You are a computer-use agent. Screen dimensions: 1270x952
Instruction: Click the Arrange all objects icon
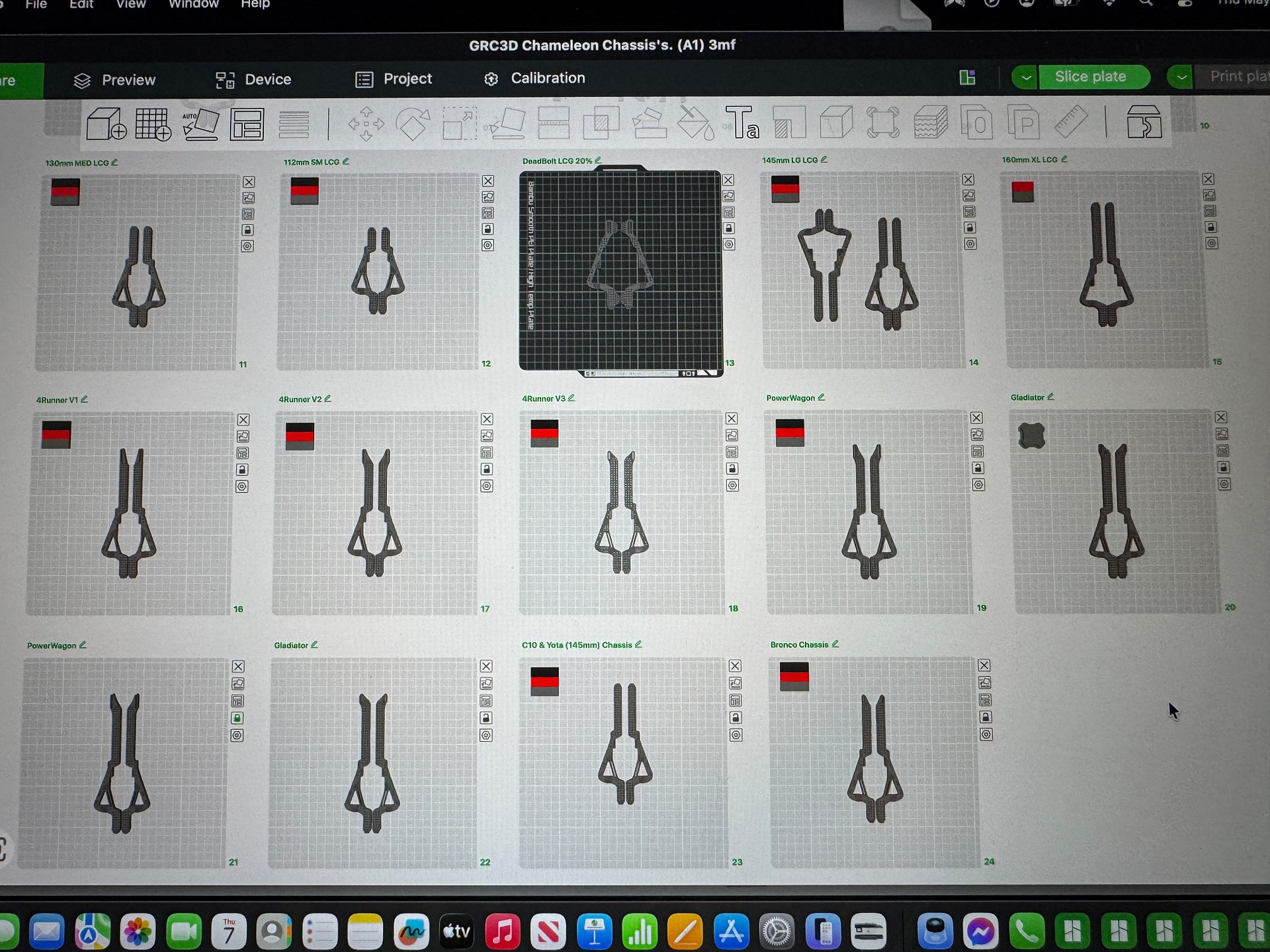coord(247,124)
